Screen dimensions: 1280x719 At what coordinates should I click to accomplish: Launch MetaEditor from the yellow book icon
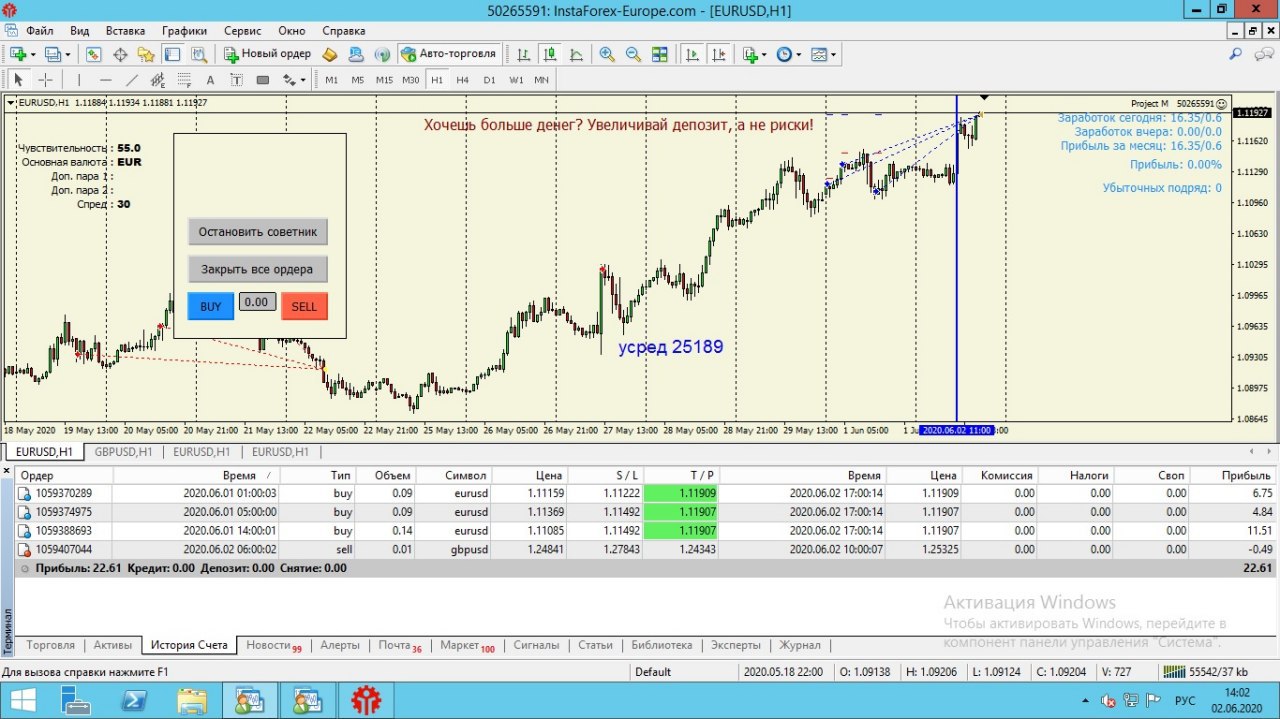(330, 54)
